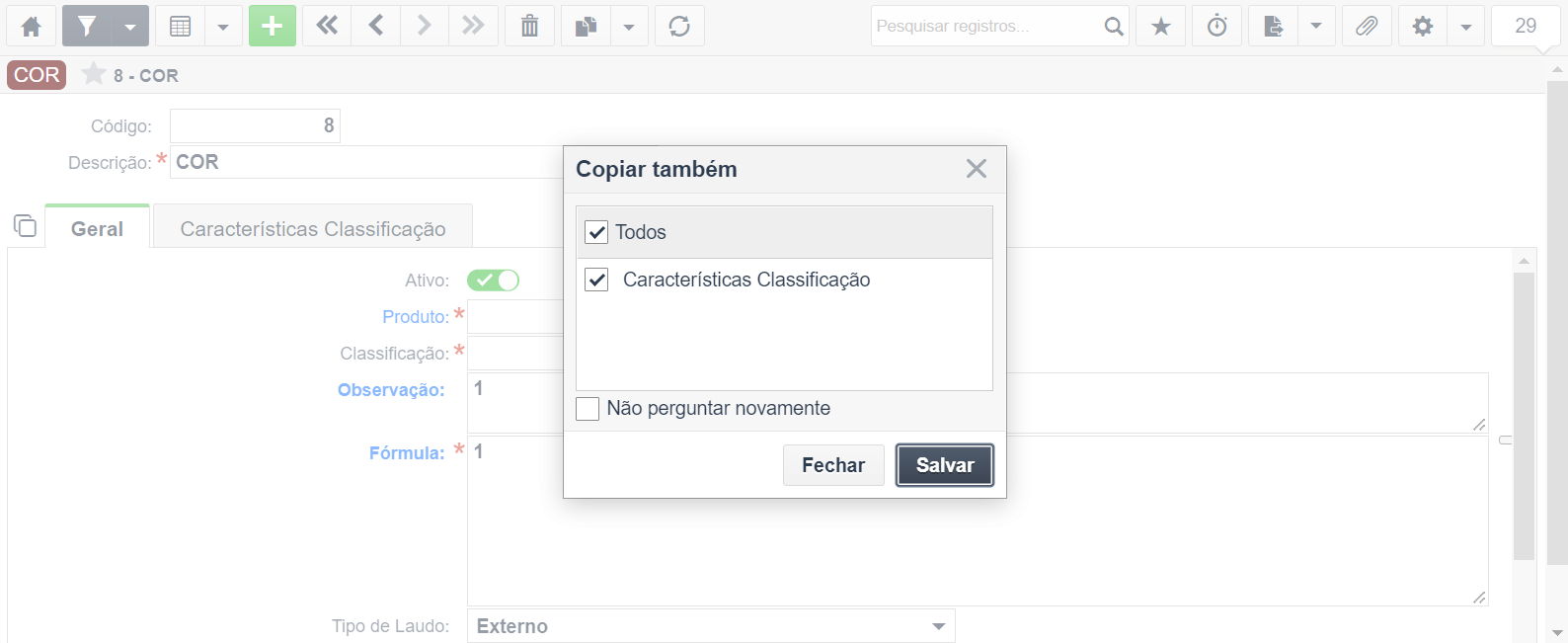Click the Pesquisar registros search field
This screenshot has width=1568, height=643.
click(986, 26)
